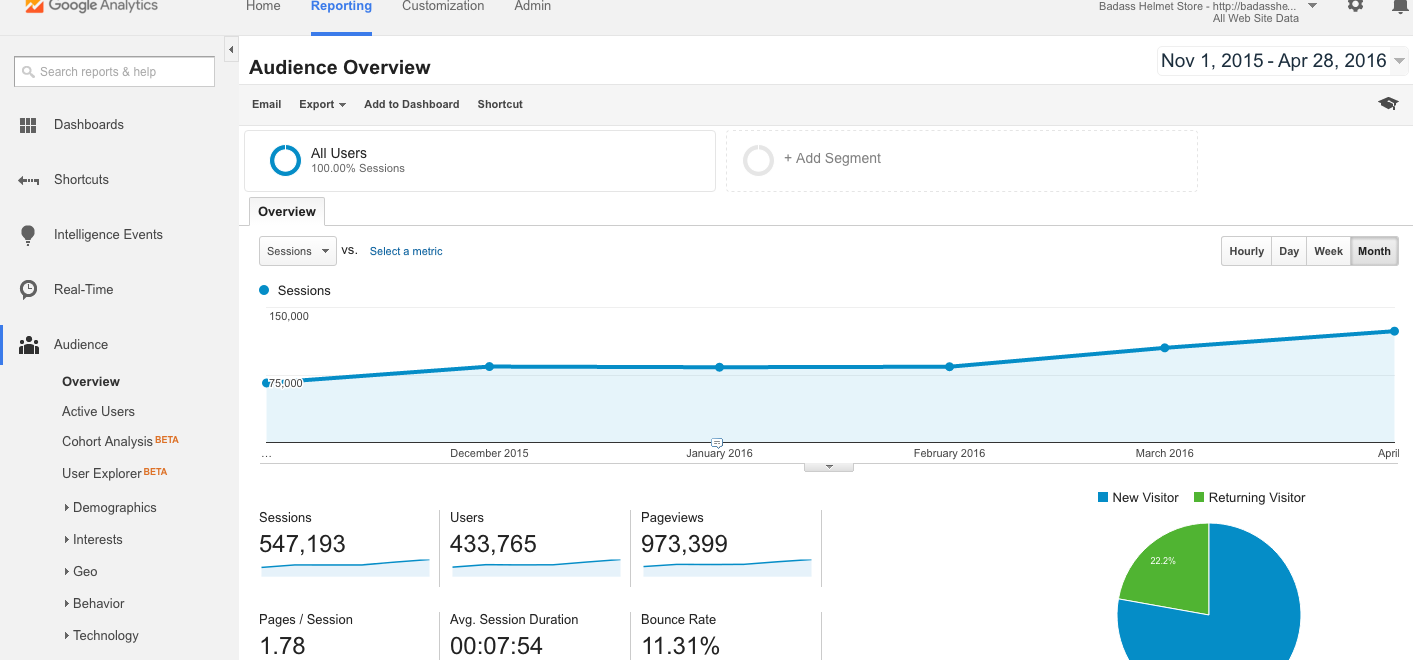Select the Overview tab above the chart

(x=287, y=212)
